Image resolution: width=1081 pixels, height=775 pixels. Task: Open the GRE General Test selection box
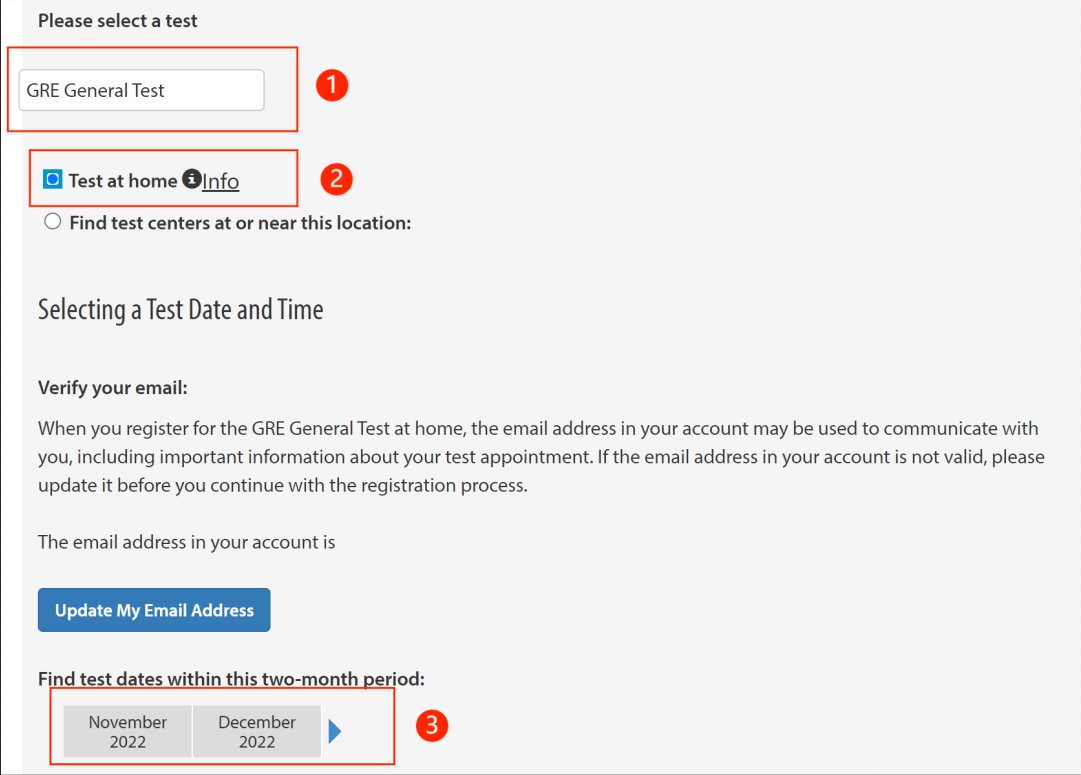141,90
